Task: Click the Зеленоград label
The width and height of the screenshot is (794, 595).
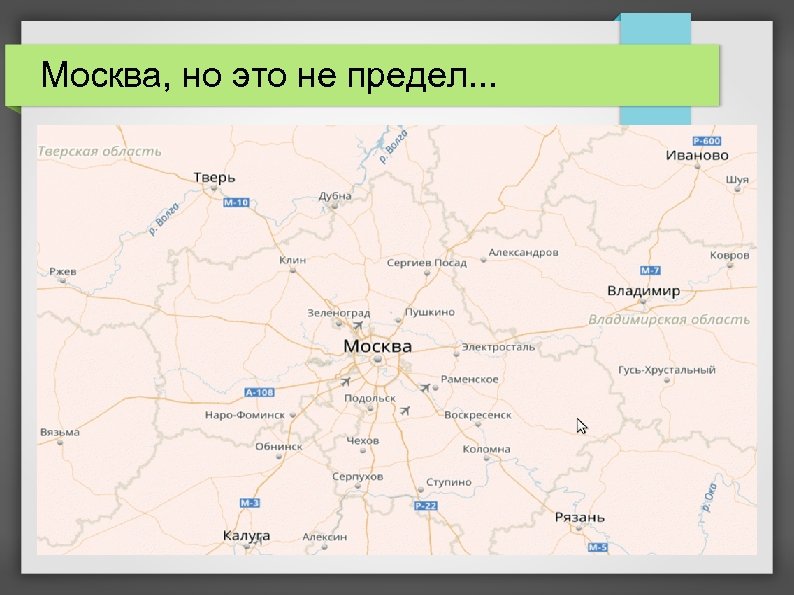Action: (339, 313)
